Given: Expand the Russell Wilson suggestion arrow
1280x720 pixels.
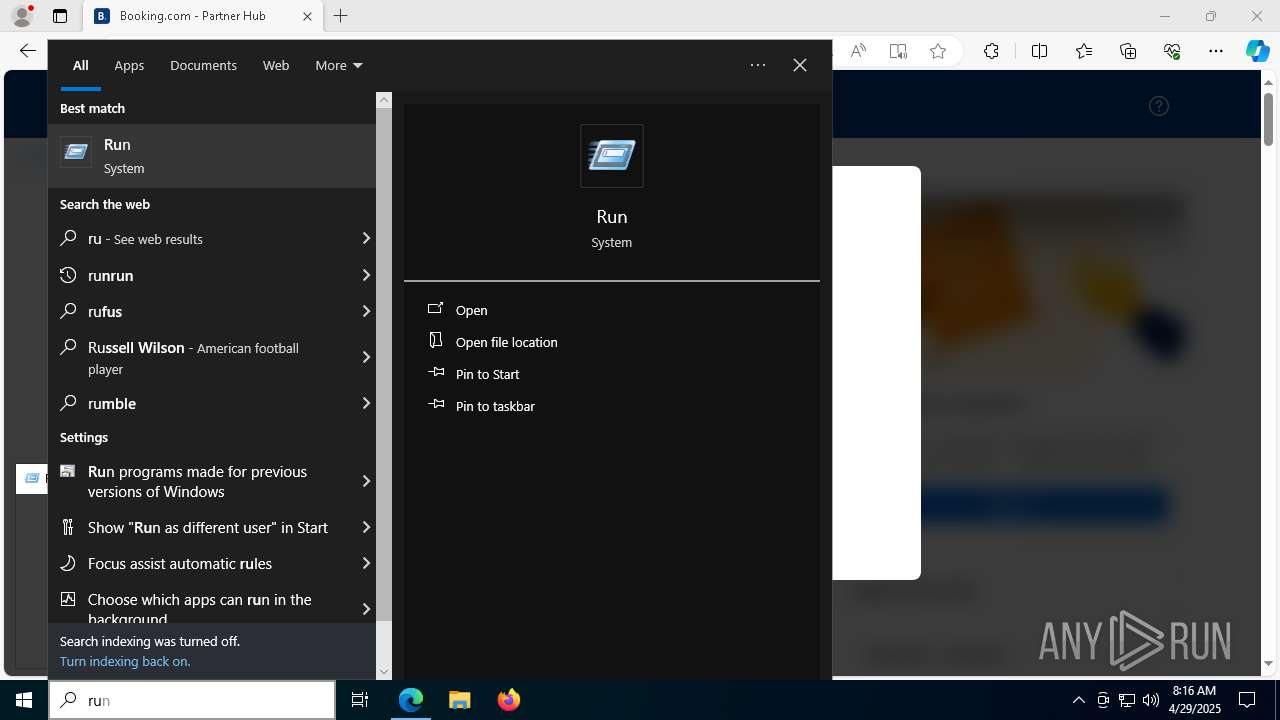Looking at the screenshot, I should 366,357.
